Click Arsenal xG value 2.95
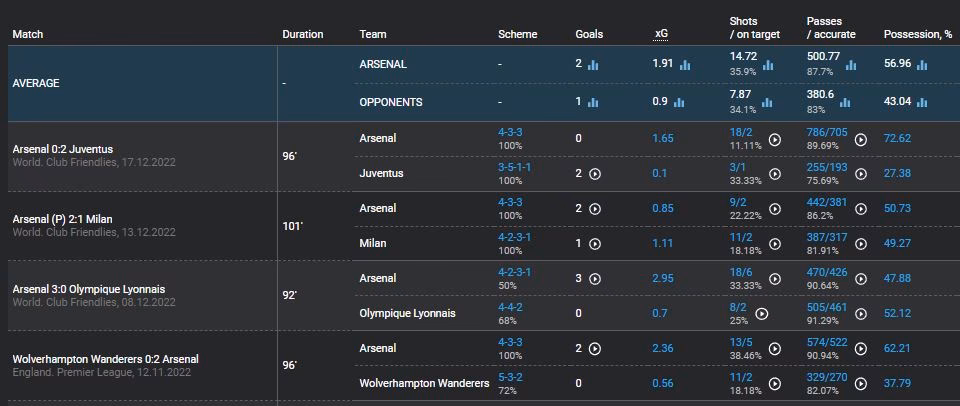960x406 pixels. 663,279
